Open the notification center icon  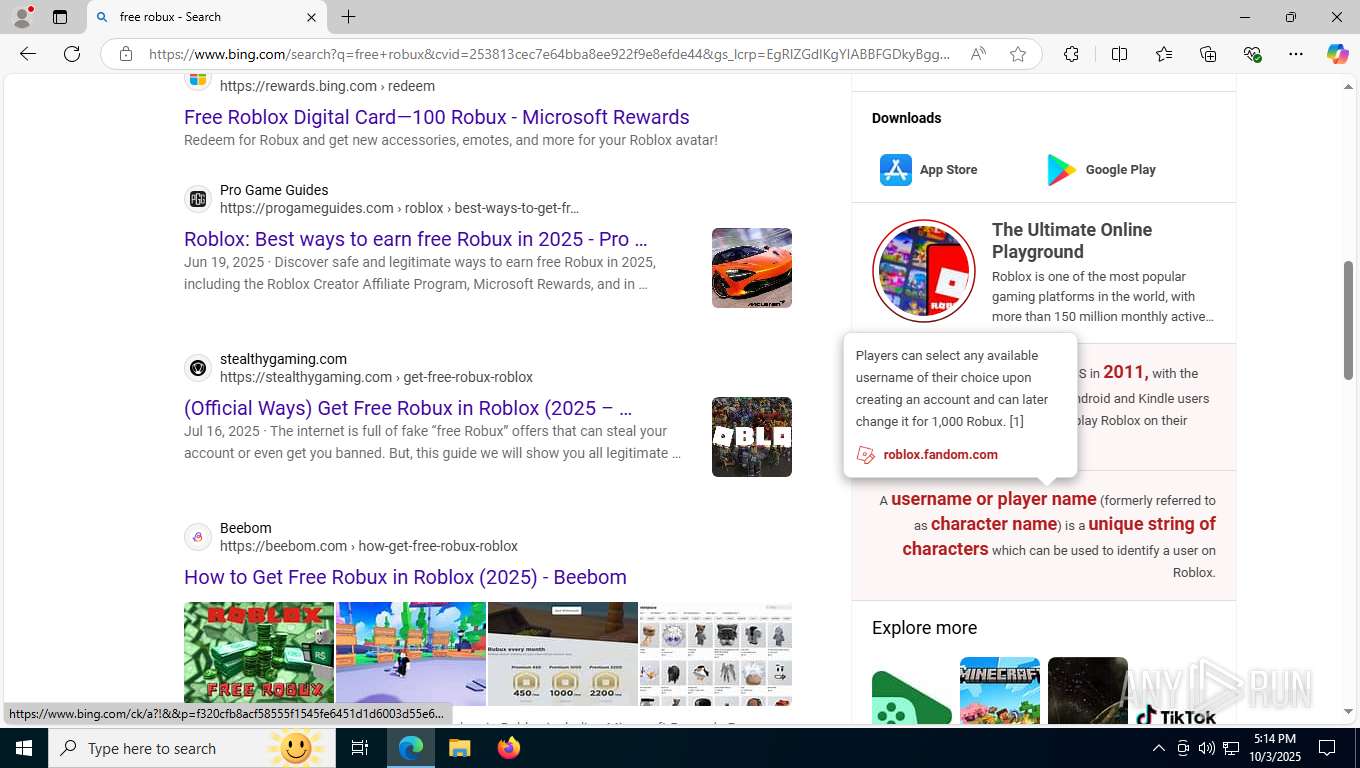[x=1327, y=748]
